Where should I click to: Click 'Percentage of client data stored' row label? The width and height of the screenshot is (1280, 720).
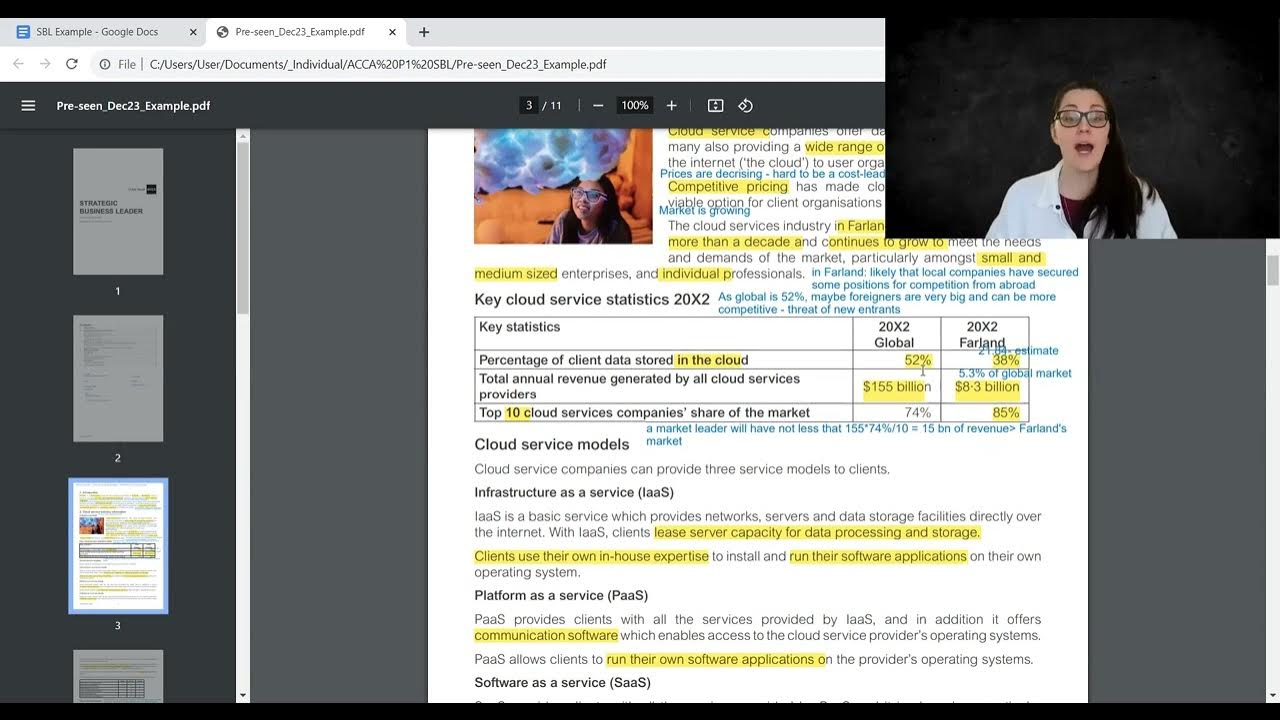613,360
